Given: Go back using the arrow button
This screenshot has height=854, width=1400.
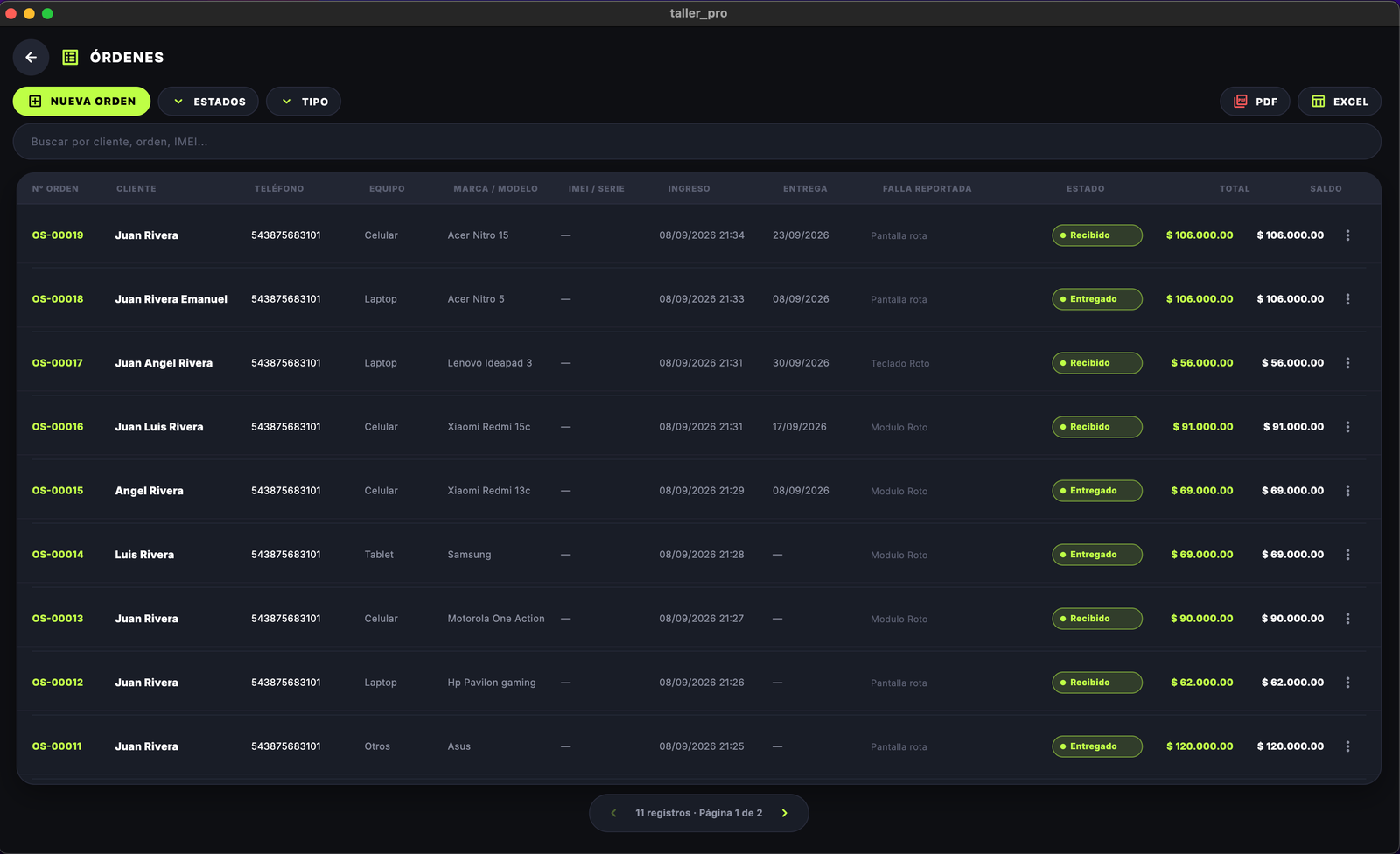Looking at the screenshot, I should [31, 57].
